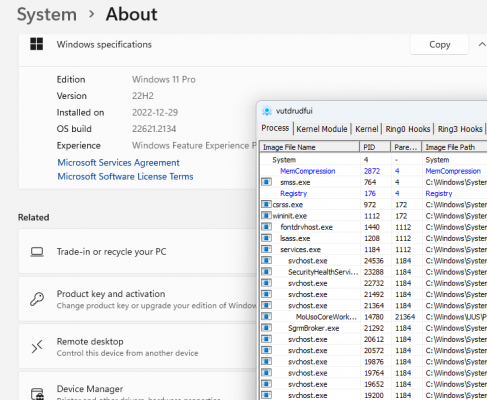Sort by Parent PID column header

(406, 147)
